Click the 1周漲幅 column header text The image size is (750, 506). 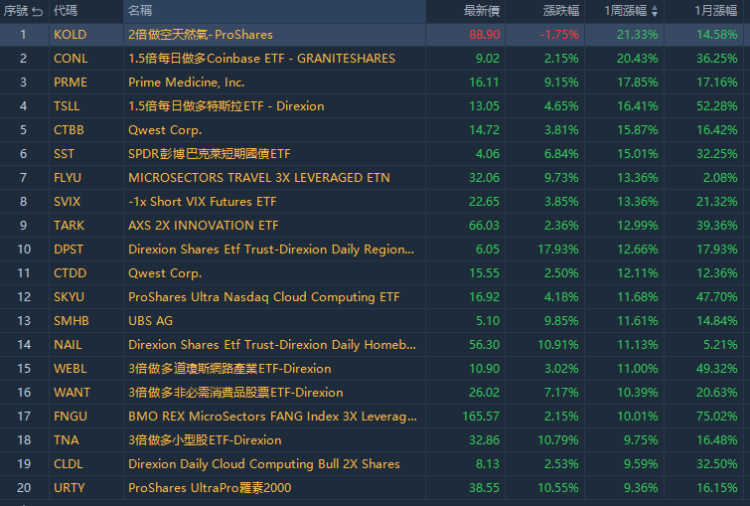click(x=626, y=11)
